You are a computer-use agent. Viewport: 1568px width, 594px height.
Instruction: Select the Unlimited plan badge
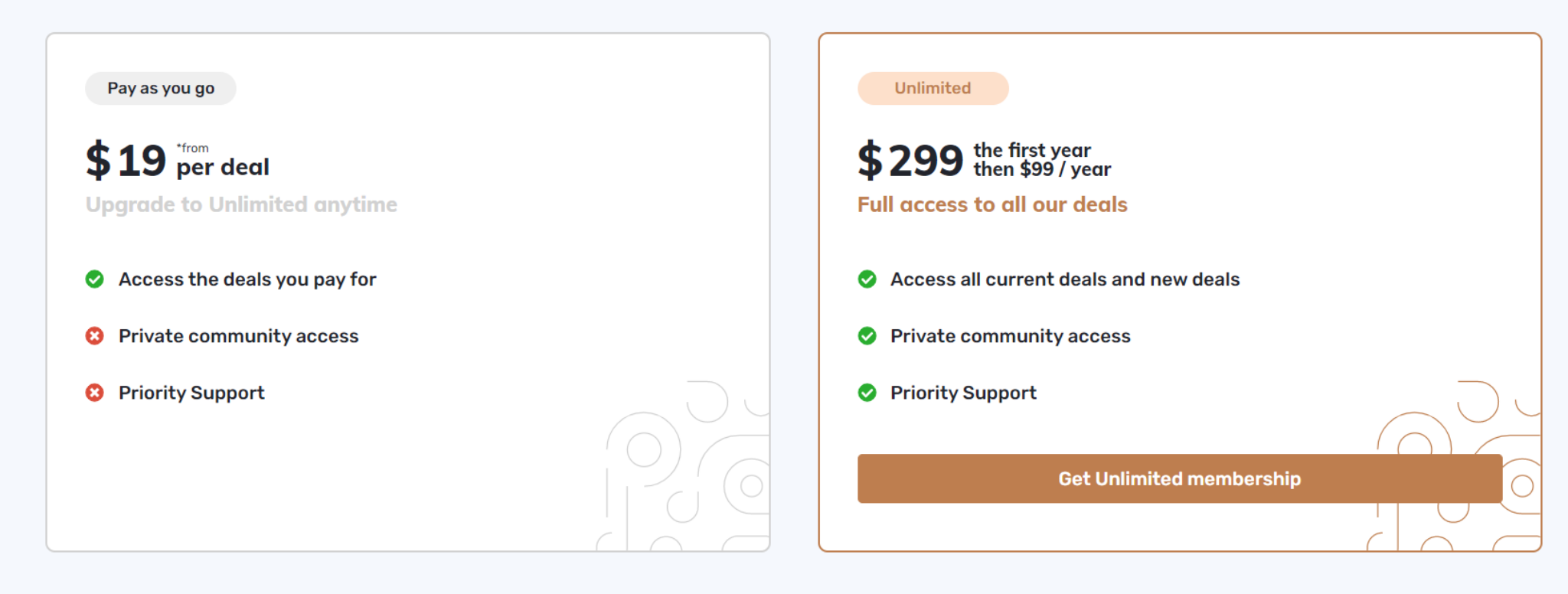[933, 88]
